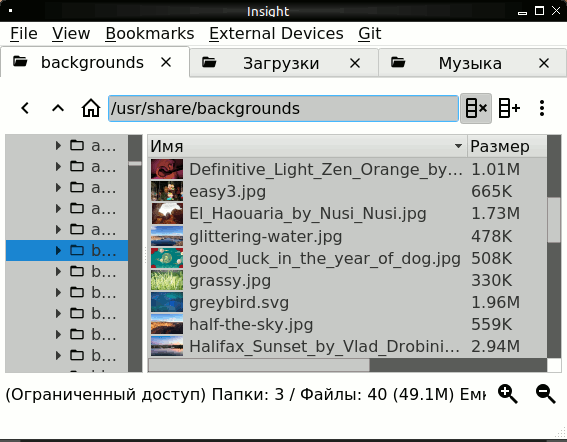Sort by the Имя column header
This screenshot has width=567, height=442.
click(x=307, y=146)
